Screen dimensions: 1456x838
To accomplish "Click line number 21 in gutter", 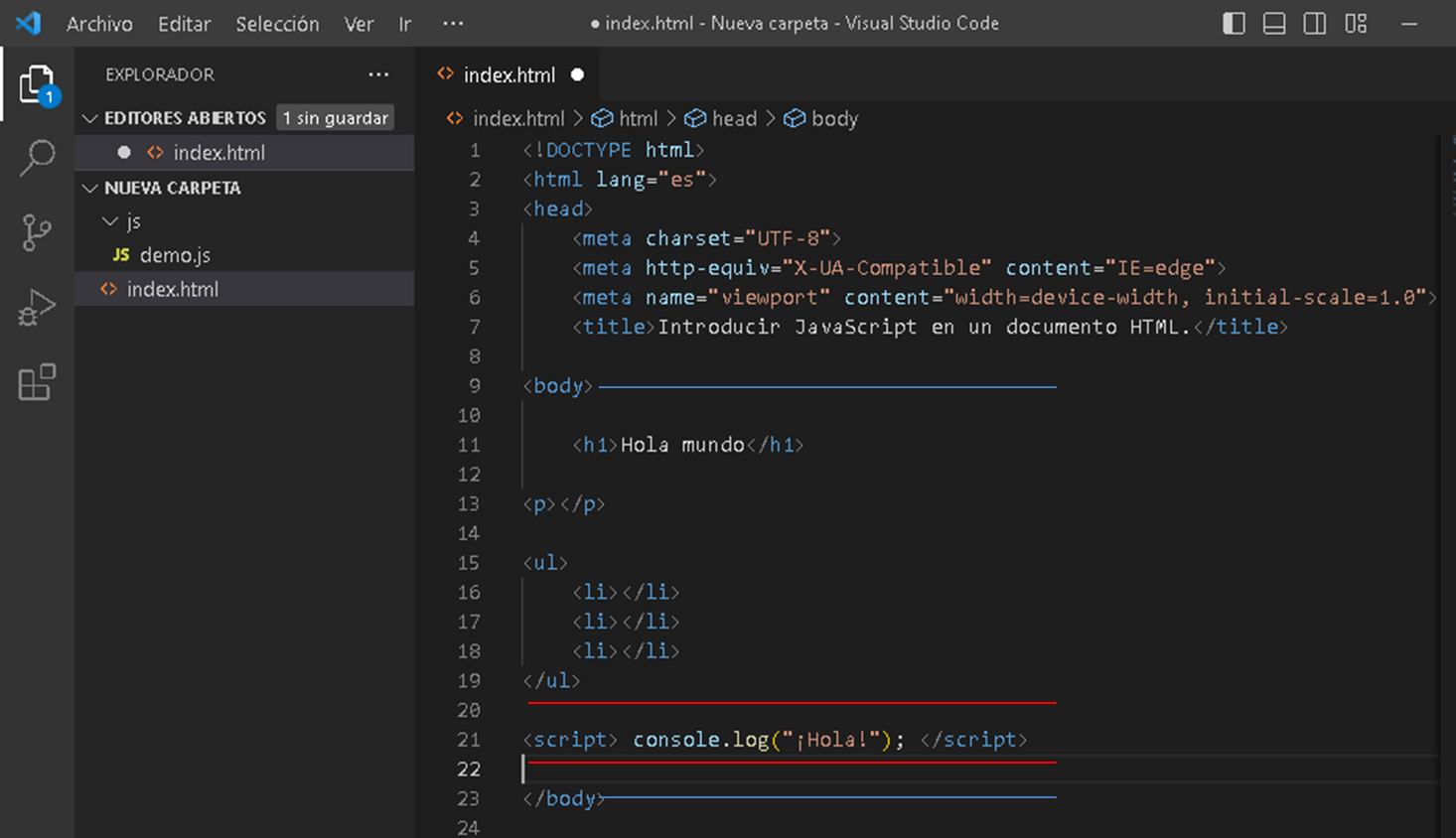I will pos(469,740).
